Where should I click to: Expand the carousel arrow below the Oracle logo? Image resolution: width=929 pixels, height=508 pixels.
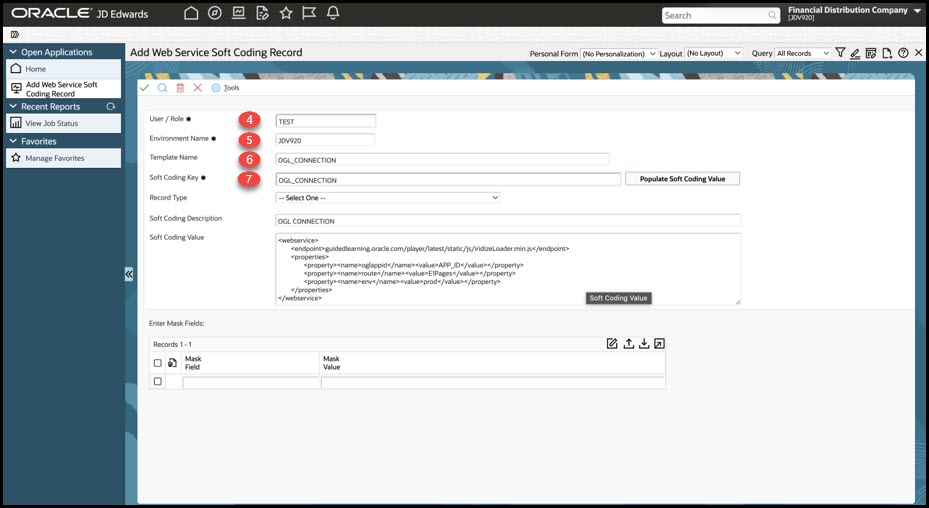(x=15, y=34)
